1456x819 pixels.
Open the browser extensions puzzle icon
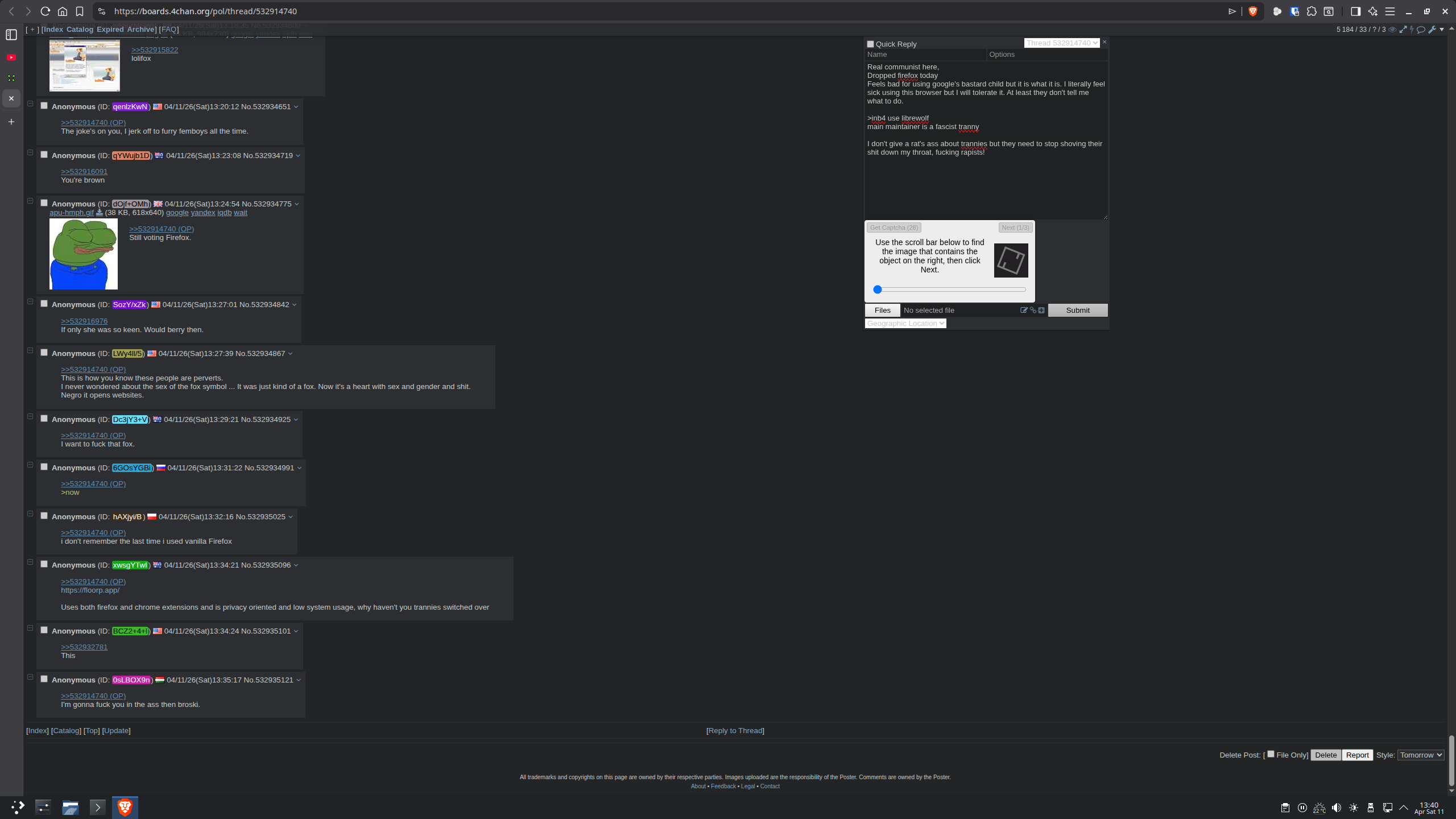1312,11
